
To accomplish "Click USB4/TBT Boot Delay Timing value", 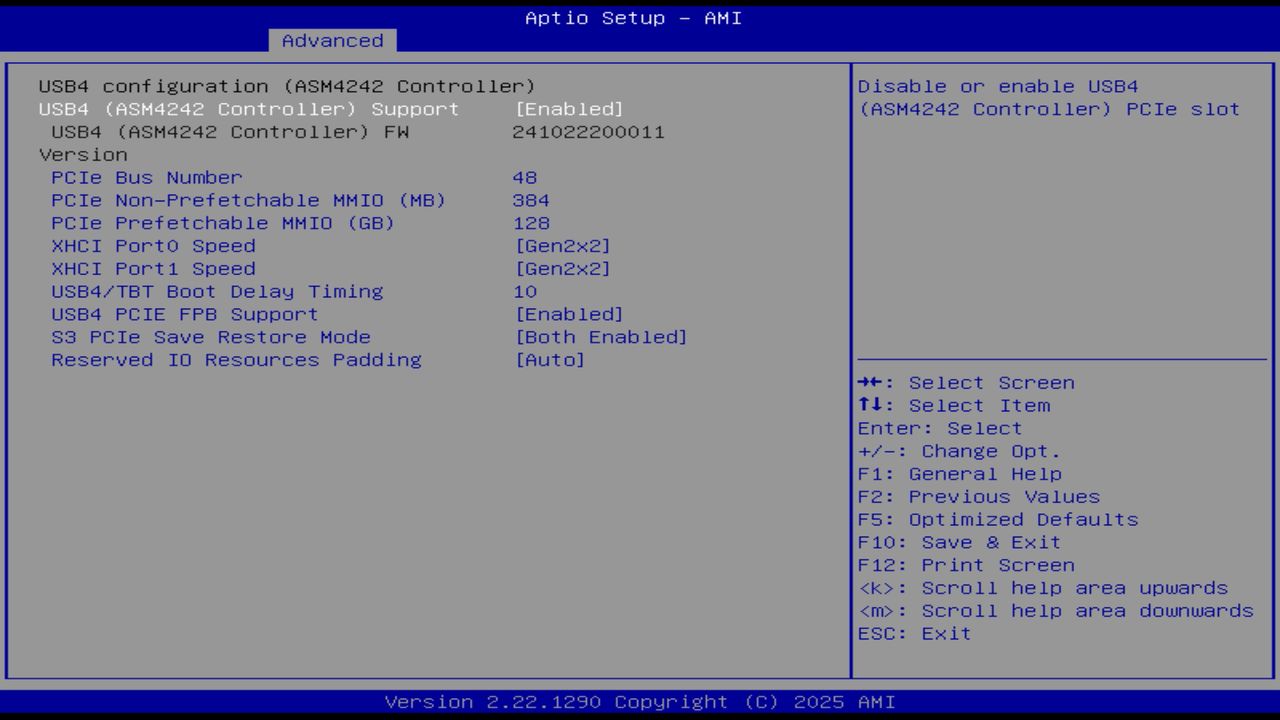I will click(x=525, y=291).
